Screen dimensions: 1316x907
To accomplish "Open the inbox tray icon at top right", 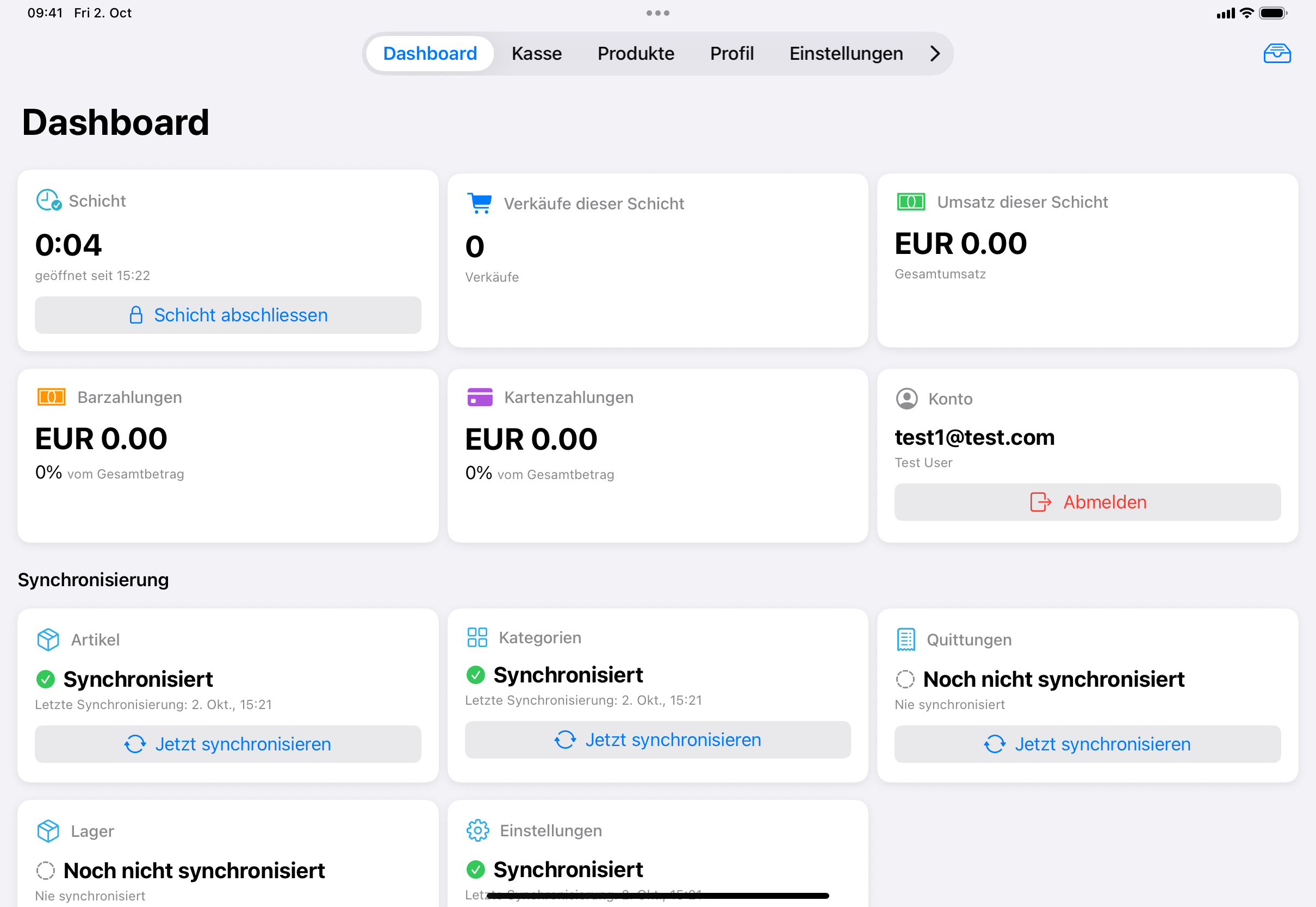I will (x=1277, y=53).
